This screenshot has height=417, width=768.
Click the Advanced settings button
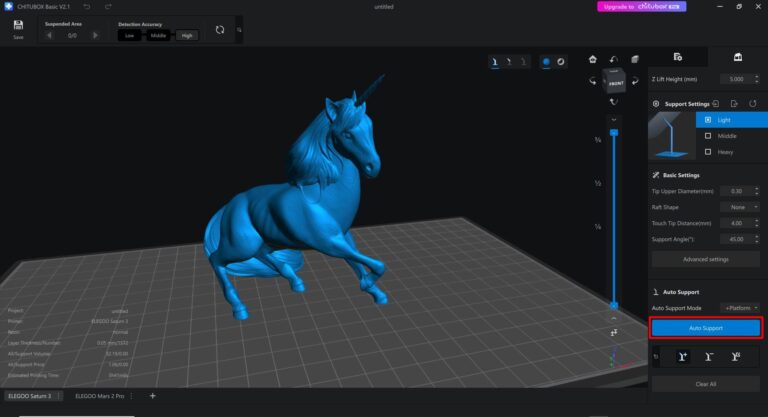click(706, 259)
